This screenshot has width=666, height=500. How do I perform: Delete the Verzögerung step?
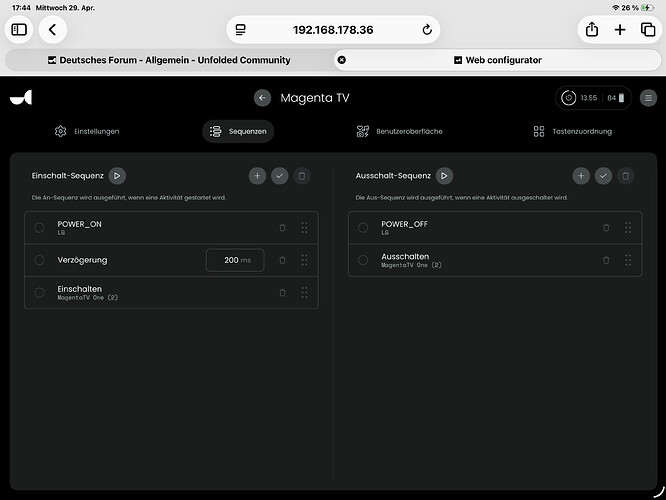[282, 260]
